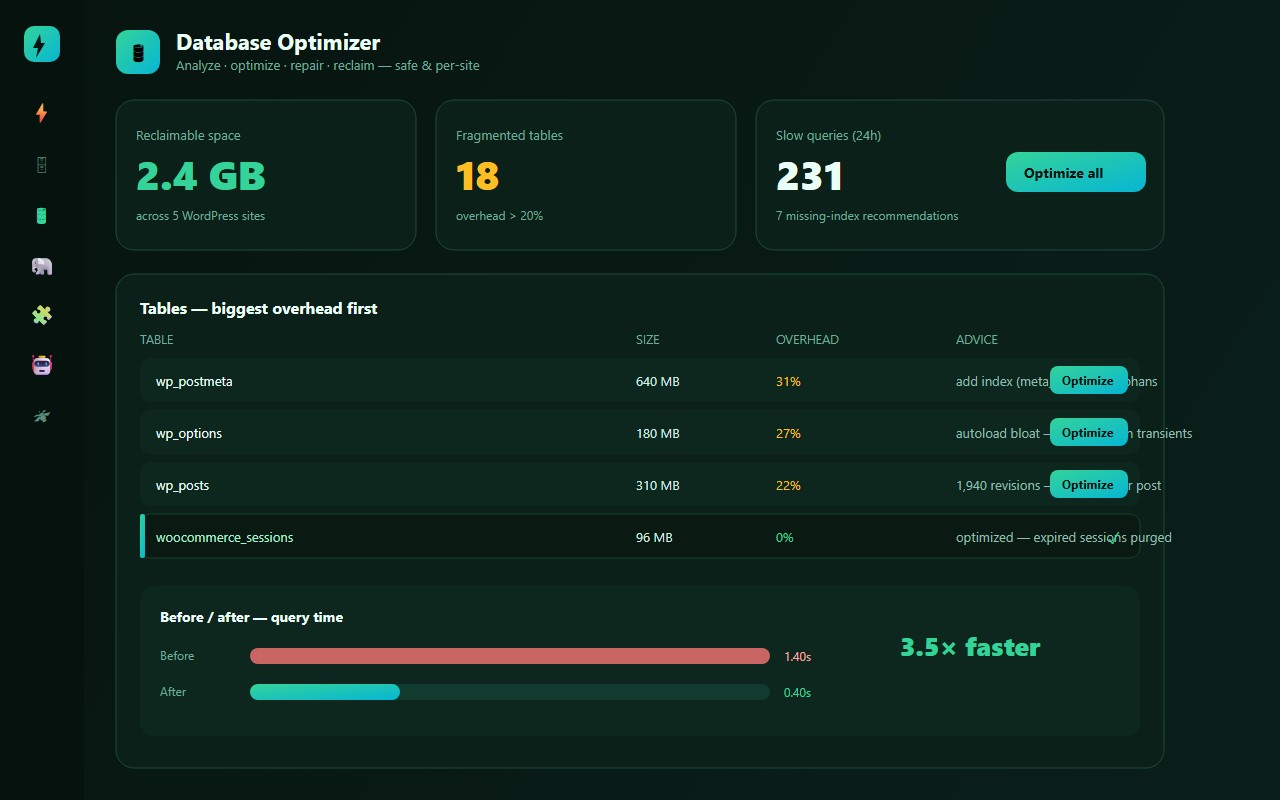1280x800 pixels.
Task: Click the teal After query time bar
Action: [x=325, y=692]
